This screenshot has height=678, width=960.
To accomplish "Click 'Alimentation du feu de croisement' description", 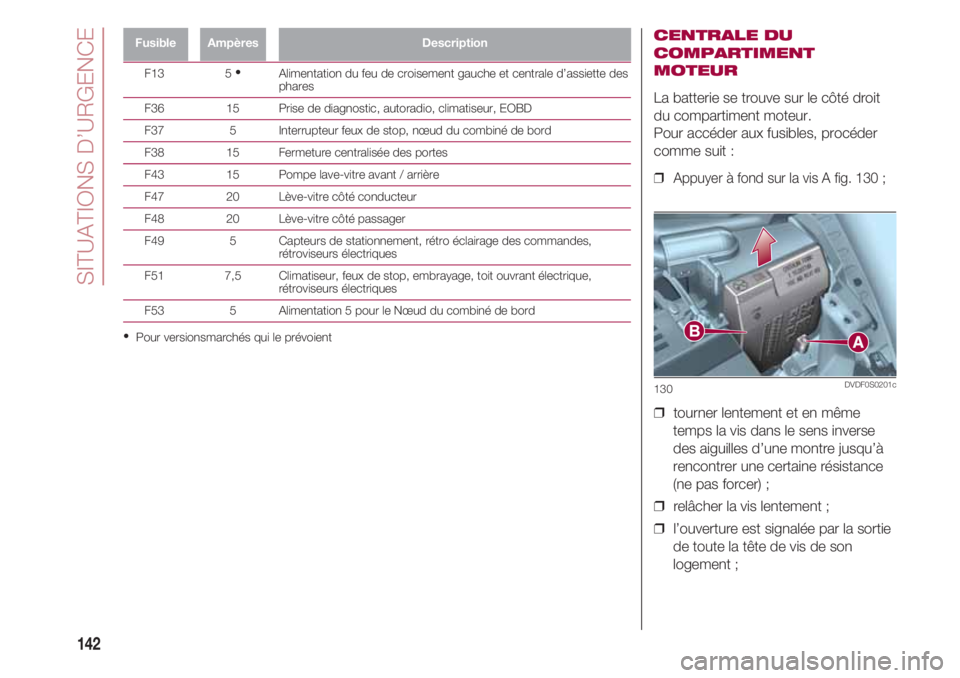I will [453, 80].
